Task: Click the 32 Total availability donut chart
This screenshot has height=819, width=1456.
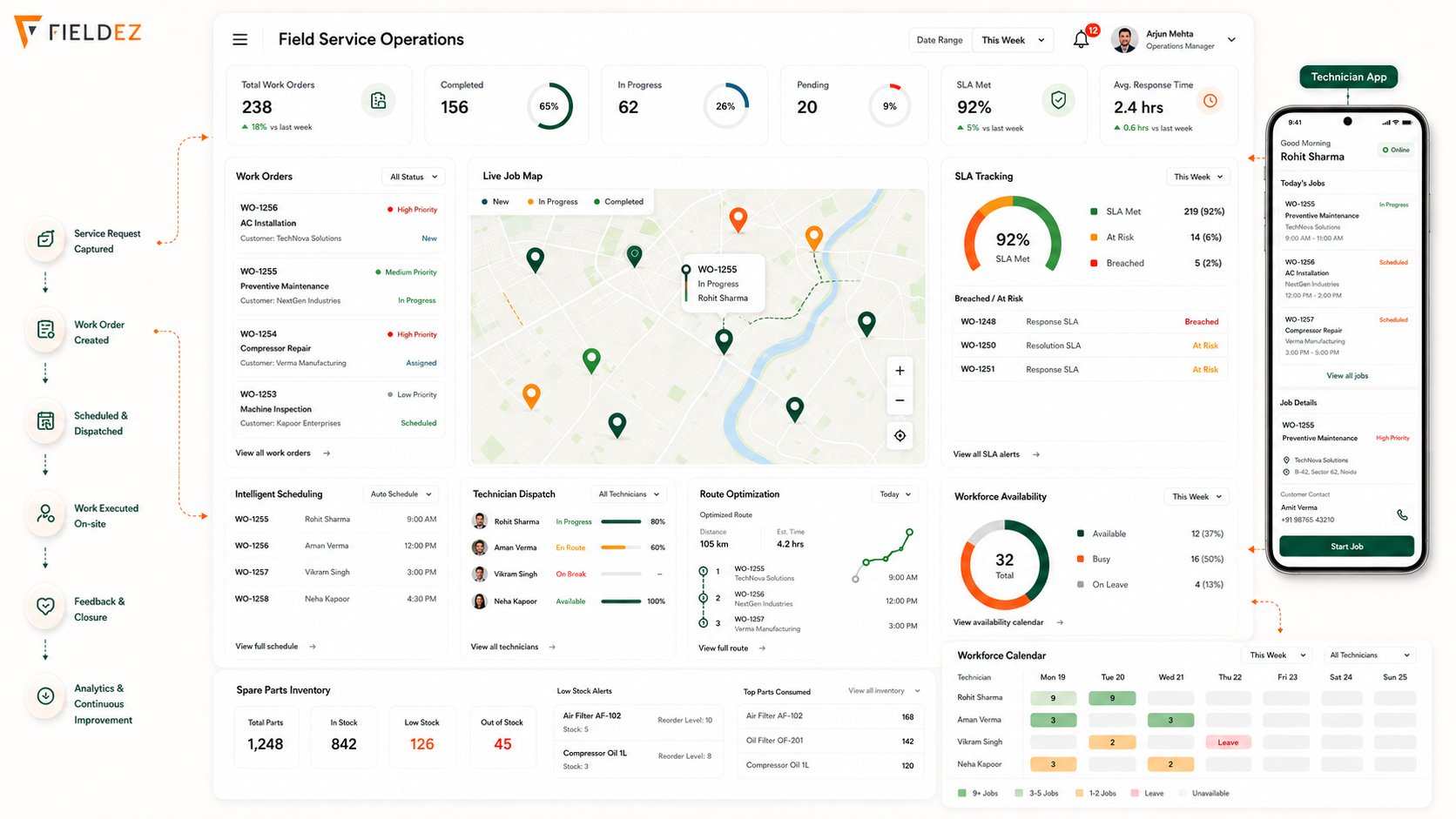Action: (1004, 565)
